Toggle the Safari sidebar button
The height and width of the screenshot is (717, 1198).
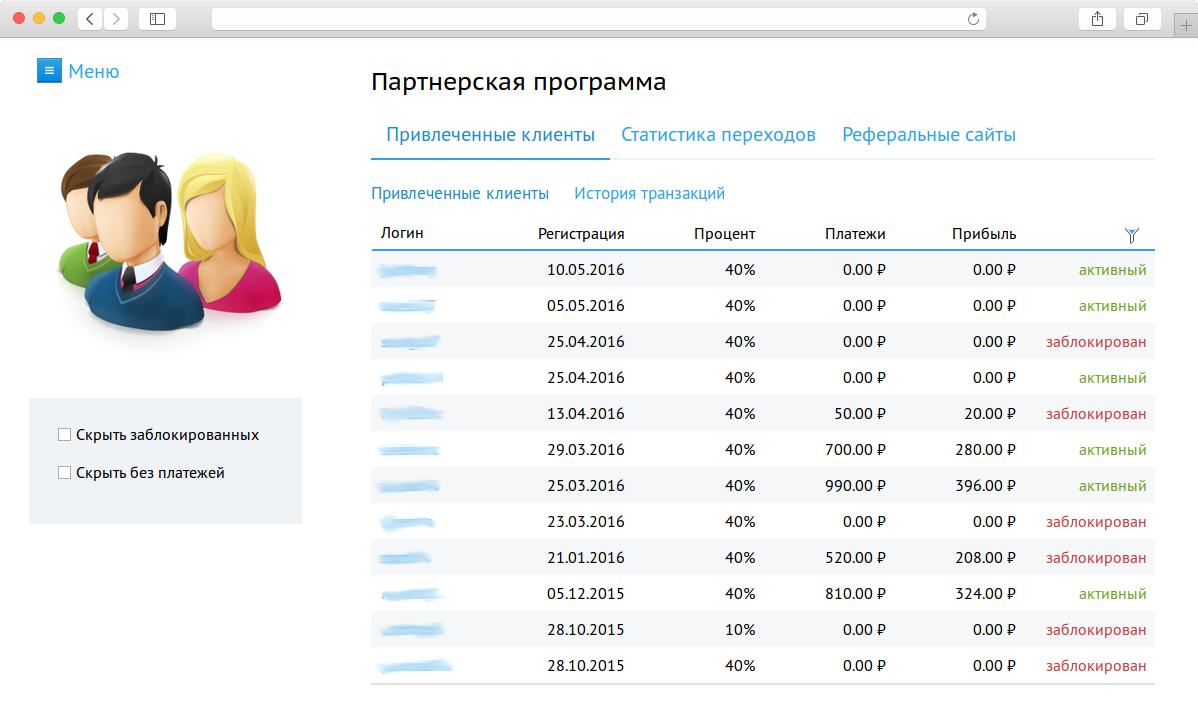click(157, 18)
